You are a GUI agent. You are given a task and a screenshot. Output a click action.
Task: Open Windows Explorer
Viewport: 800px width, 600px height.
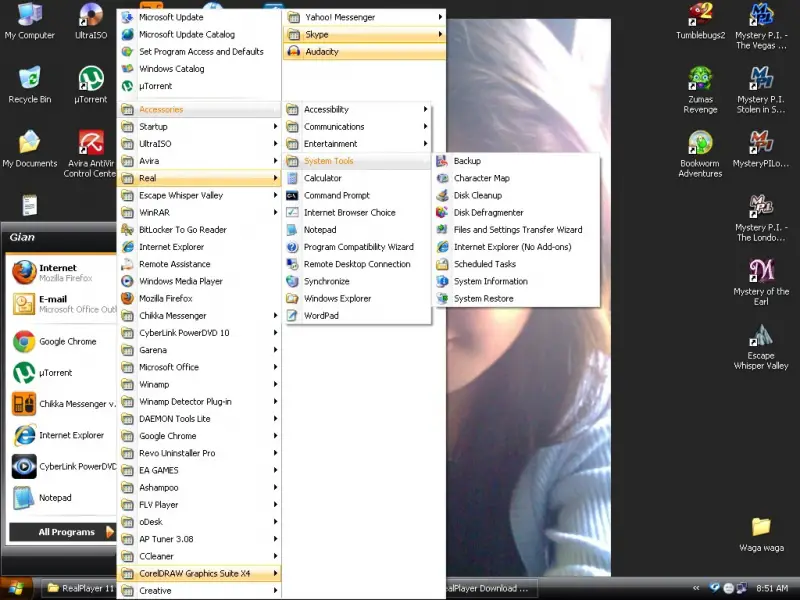[x=357, y=298]
